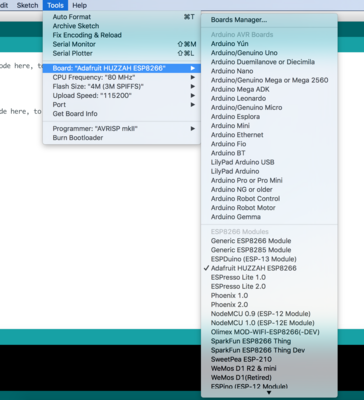The width and height of the screenshot is (364, 400).
Task: Expand Programmer: "AVRISP mkII" submenu
Action: click(122, 129)
